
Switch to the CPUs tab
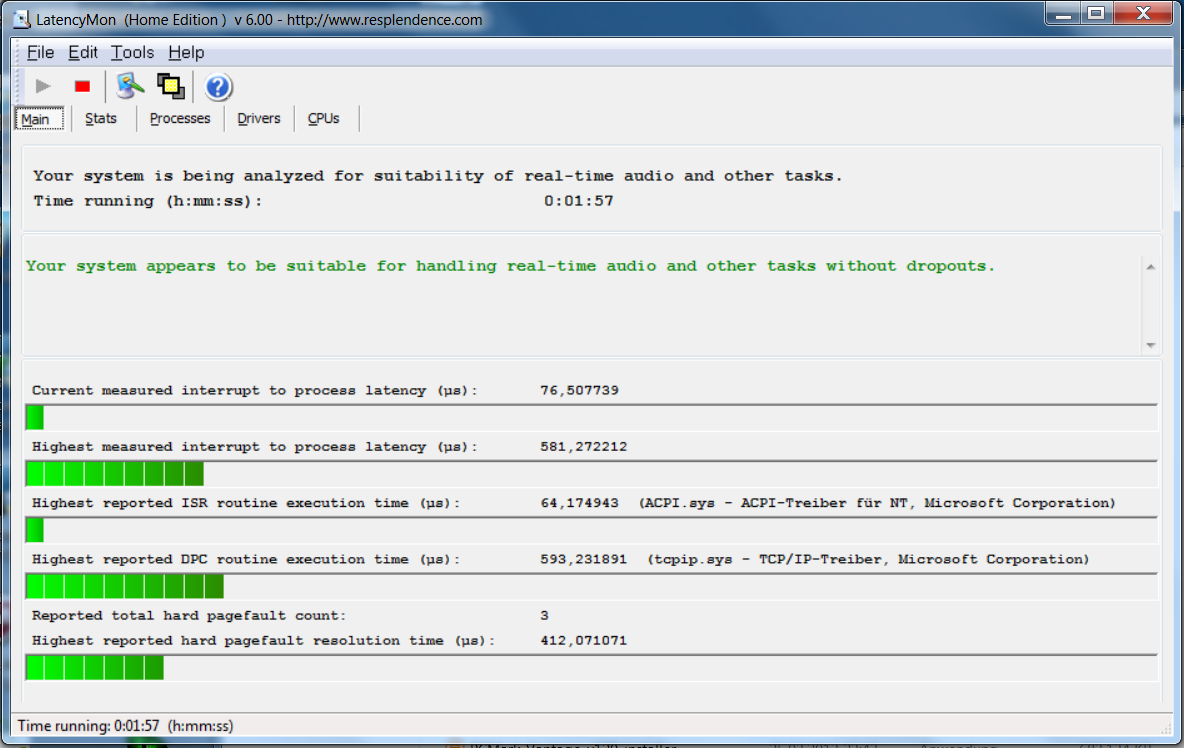tap(323, 119)
